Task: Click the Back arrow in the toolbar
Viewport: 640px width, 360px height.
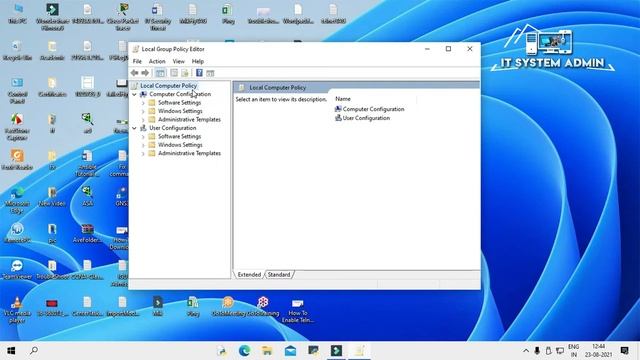Action: tap(134, 73)
